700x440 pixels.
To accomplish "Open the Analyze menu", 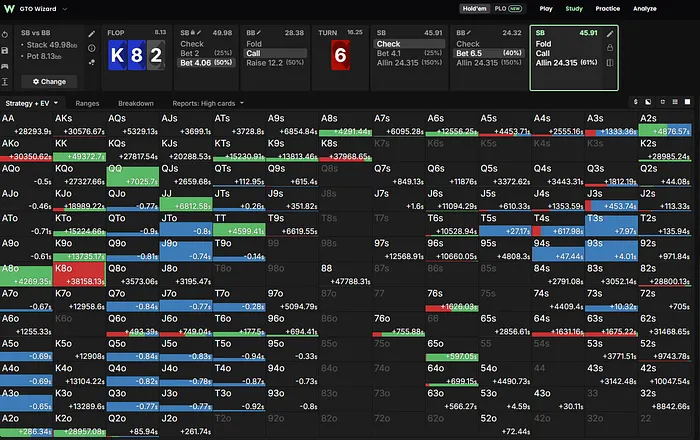I will tap(645, 8).
